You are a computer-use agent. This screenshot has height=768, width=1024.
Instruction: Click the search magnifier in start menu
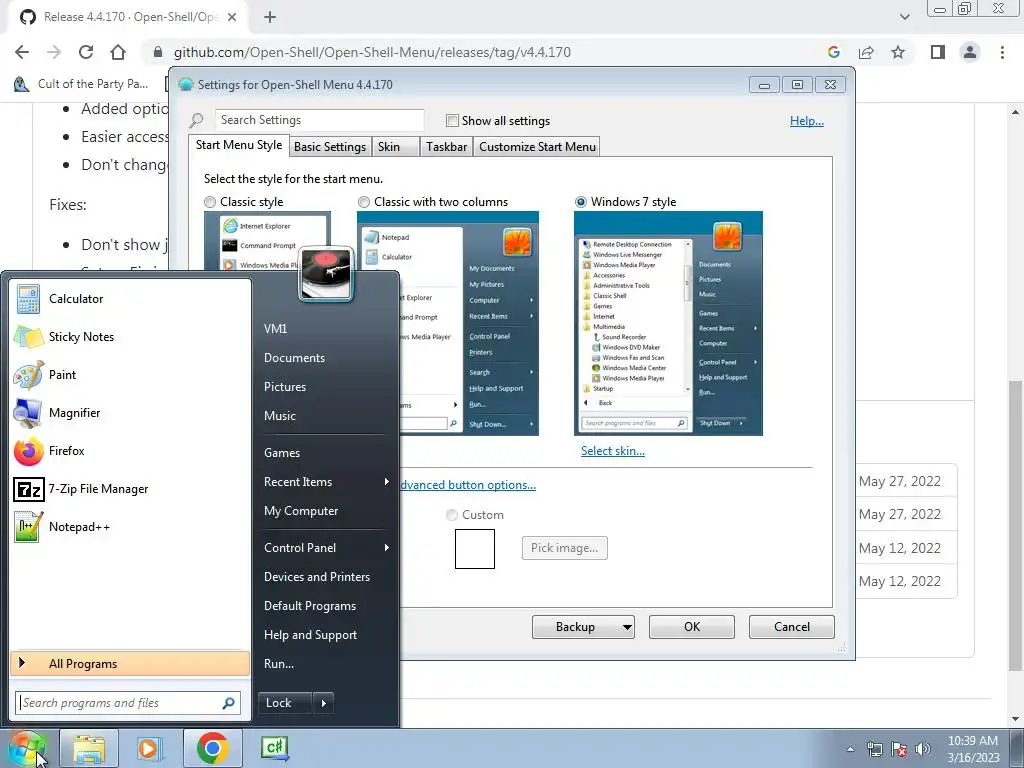coord(228,703)
